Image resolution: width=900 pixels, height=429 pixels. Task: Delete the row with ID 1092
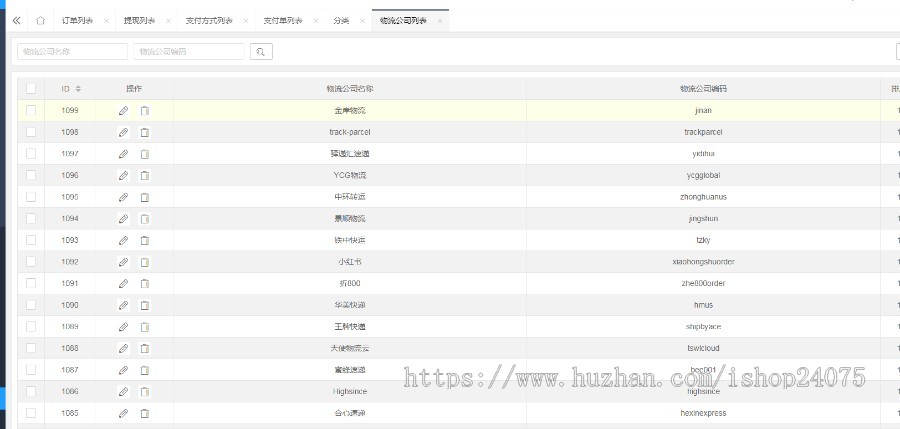pyautogui.click(x=145, y=262)
